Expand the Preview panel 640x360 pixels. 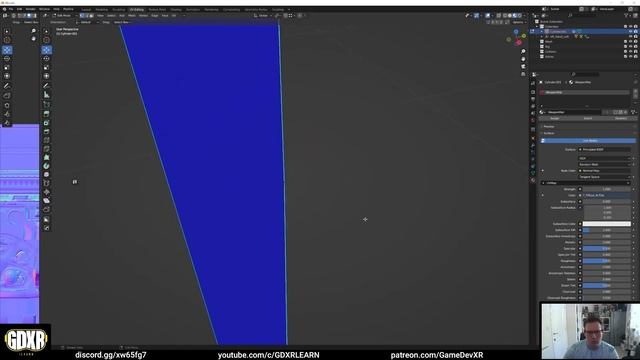[x=548, y=127]
